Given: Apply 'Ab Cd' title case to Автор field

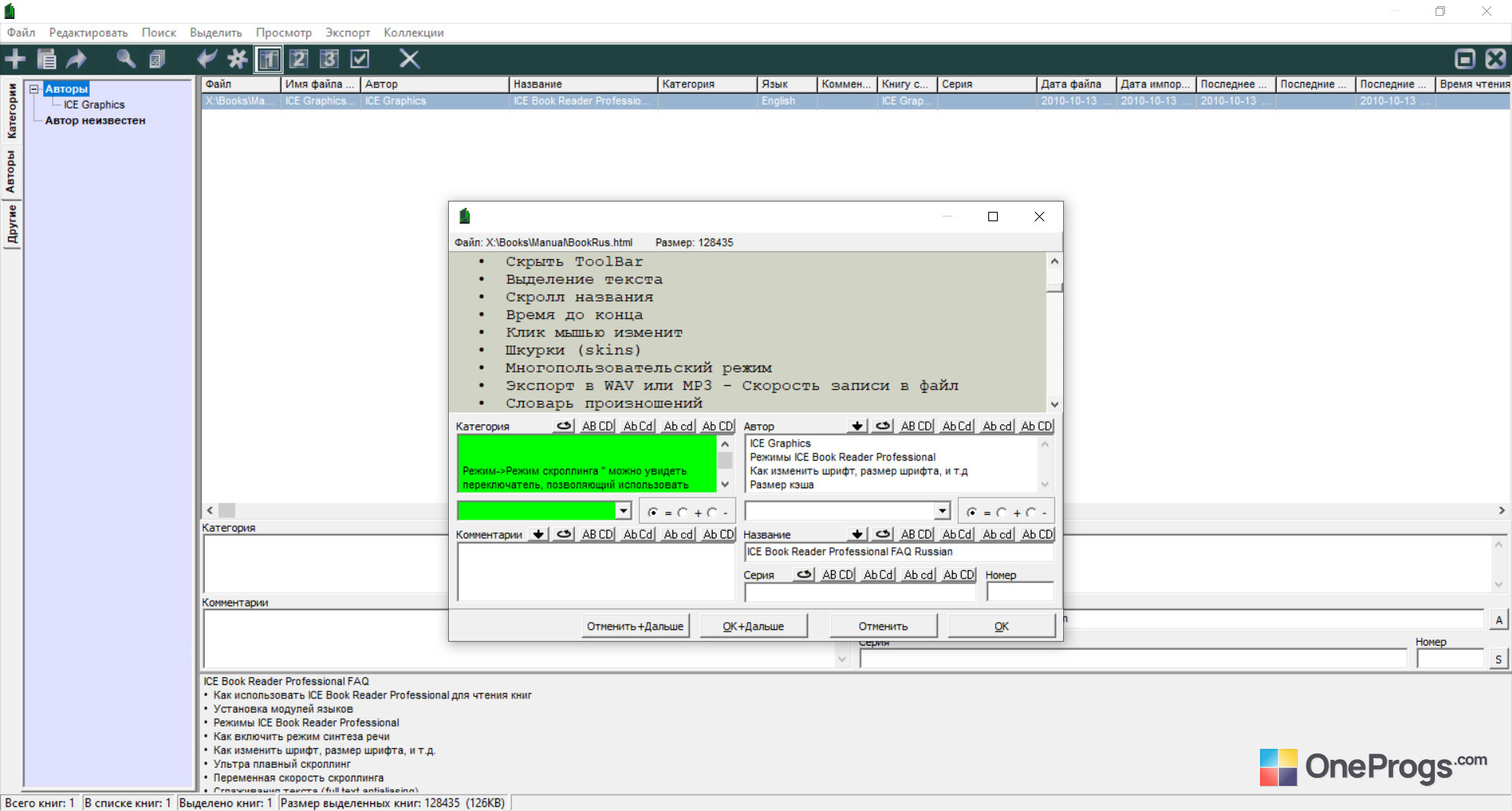Looking at the screenshot, I should tap(958, 426).
